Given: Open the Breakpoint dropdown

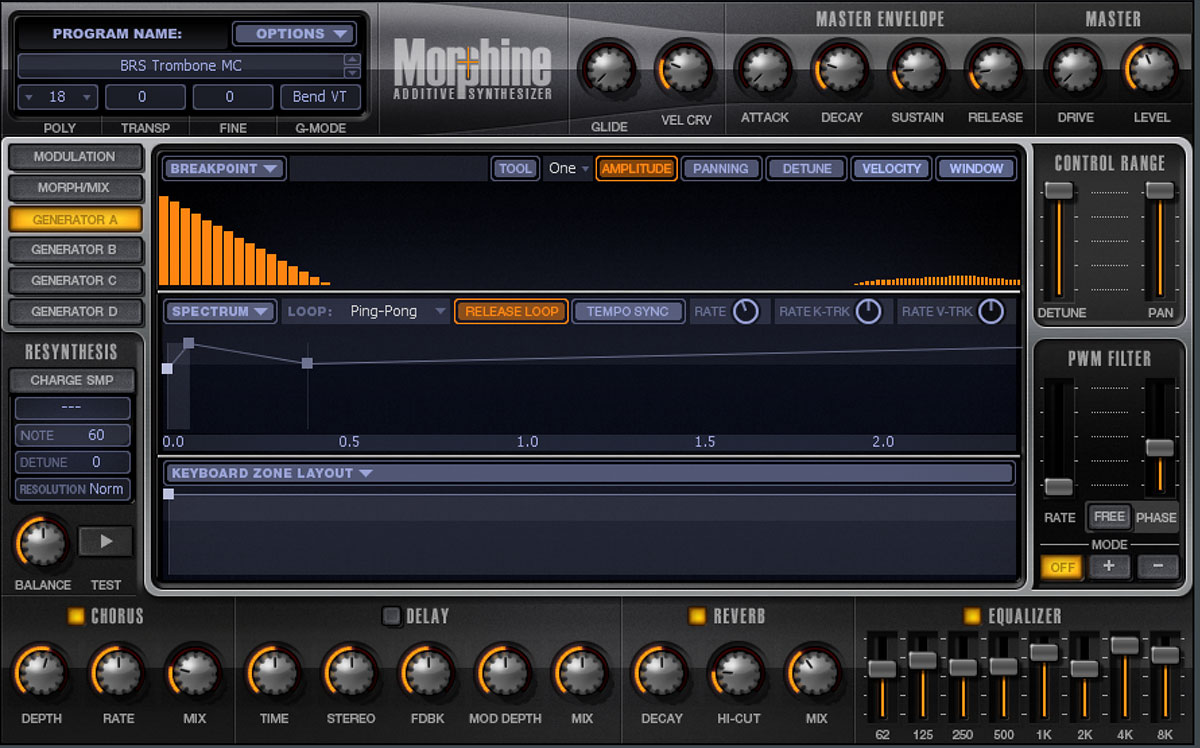Looking at the screenshot, I should 225,168.
